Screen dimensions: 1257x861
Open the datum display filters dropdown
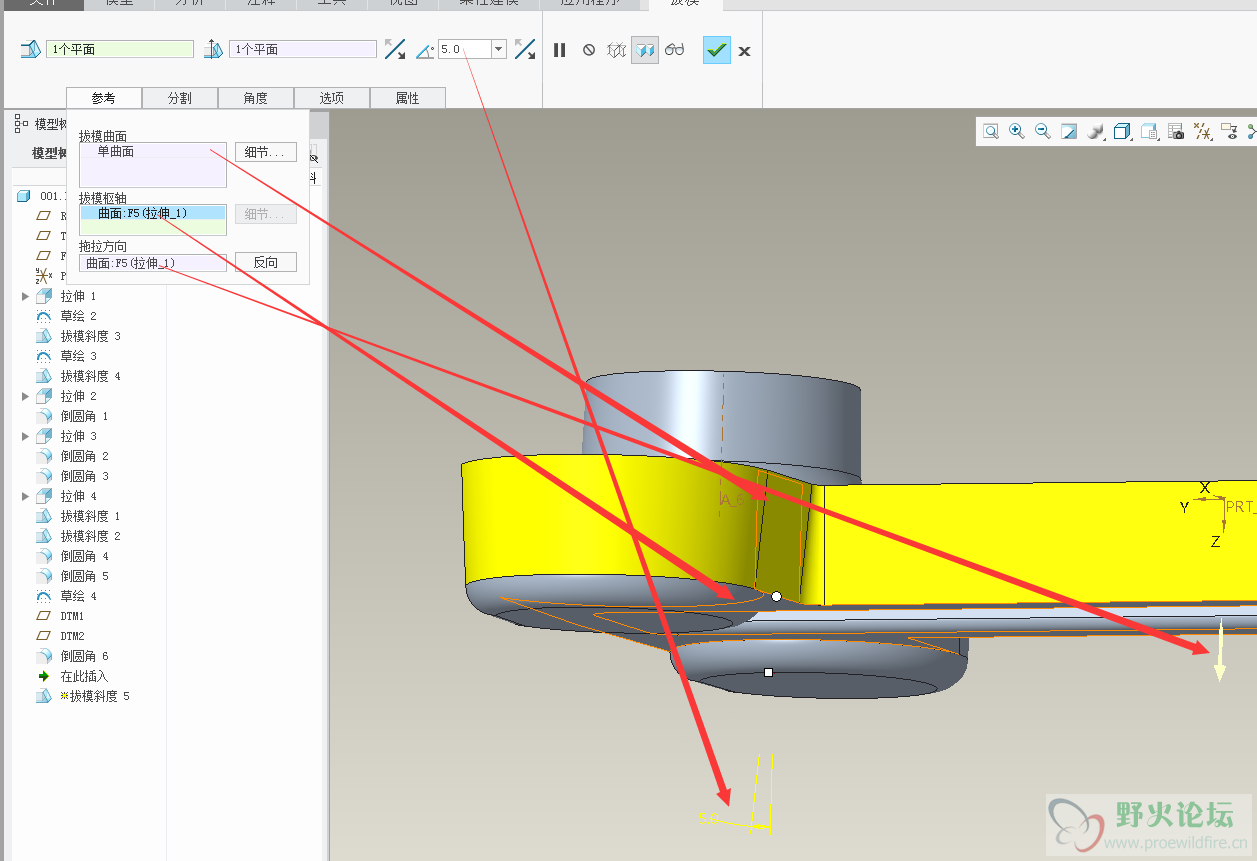[1203, 131]
